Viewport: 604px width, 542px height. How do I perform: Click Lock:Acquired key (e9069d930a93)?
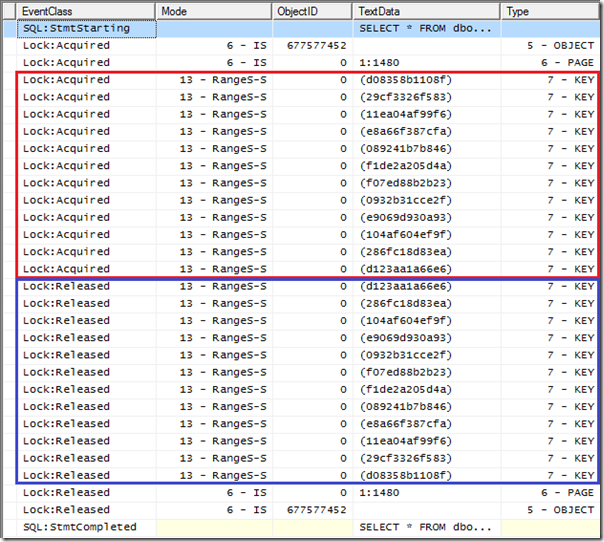(x=406, y=217)
